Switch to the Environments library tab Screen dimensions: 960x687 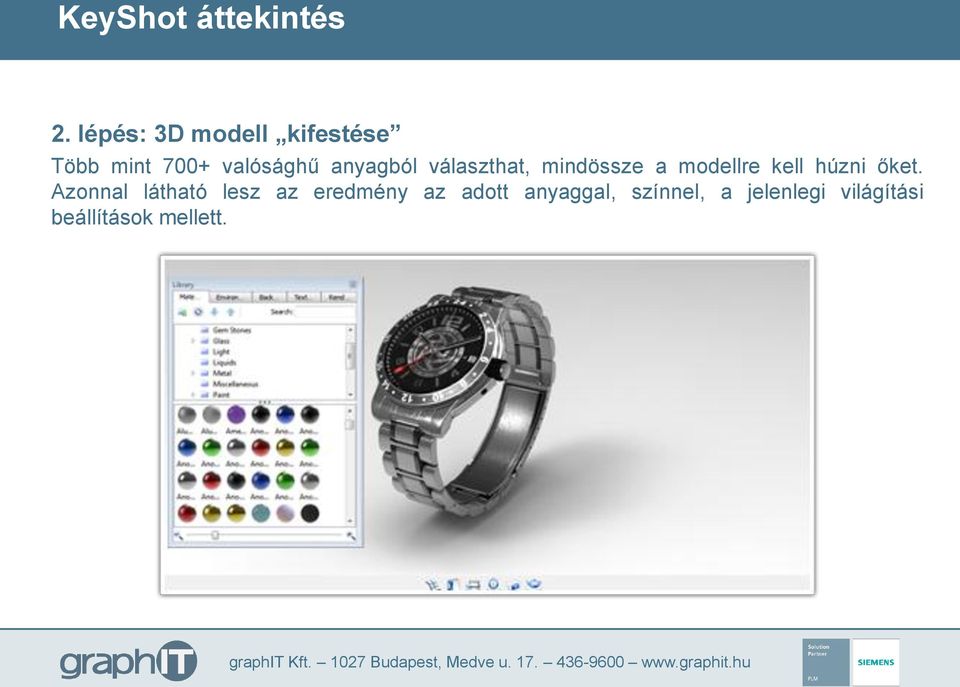(229, 298)
